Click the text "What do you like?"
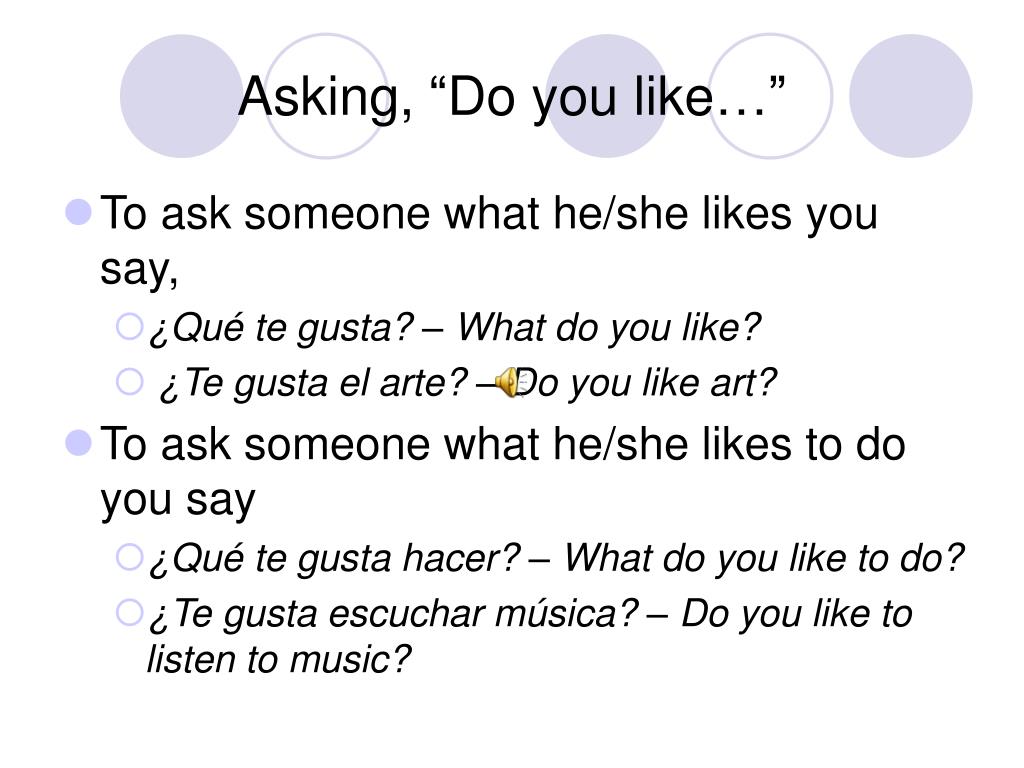 coord(609,327)
